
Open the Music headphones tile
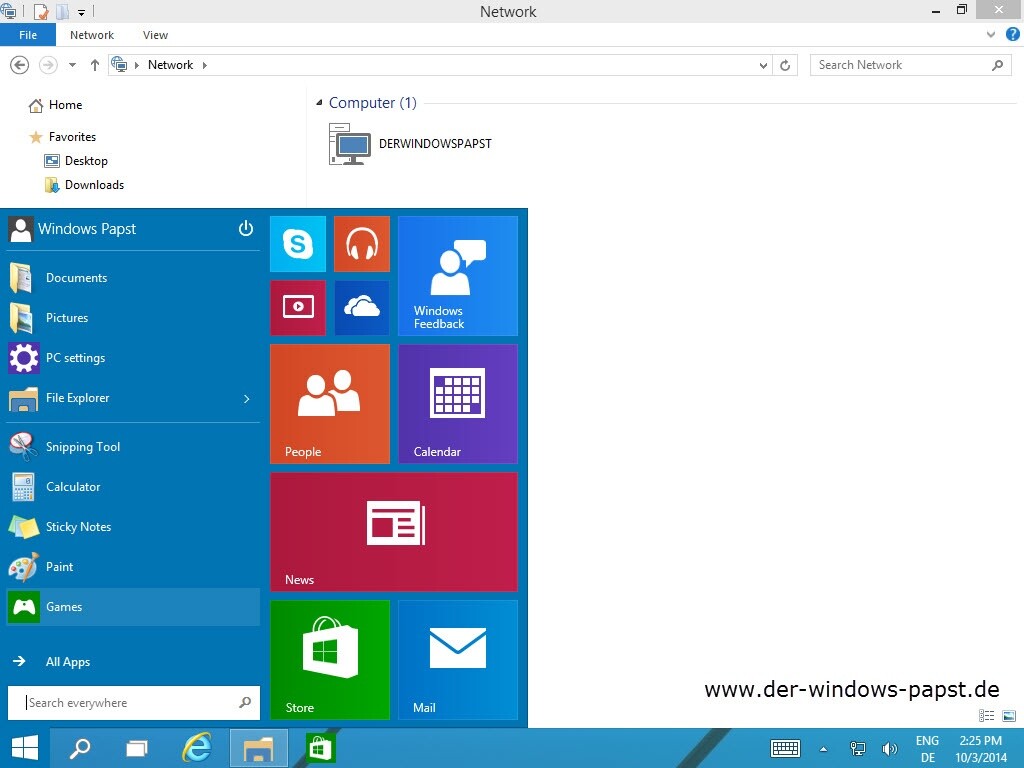[361, 244]
